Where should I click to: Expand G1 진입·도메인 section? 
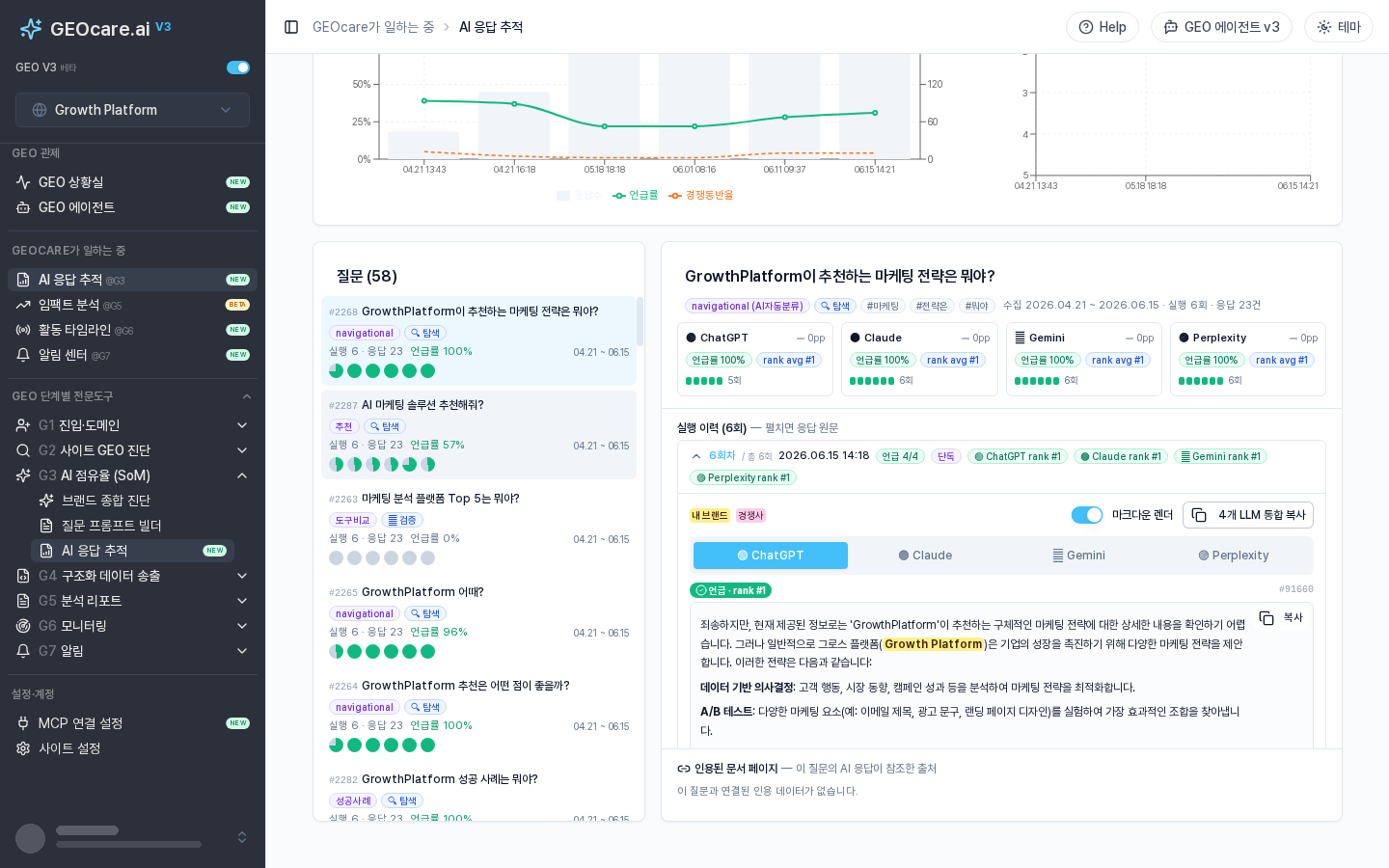pyautogui.click(x=132, y=425)
